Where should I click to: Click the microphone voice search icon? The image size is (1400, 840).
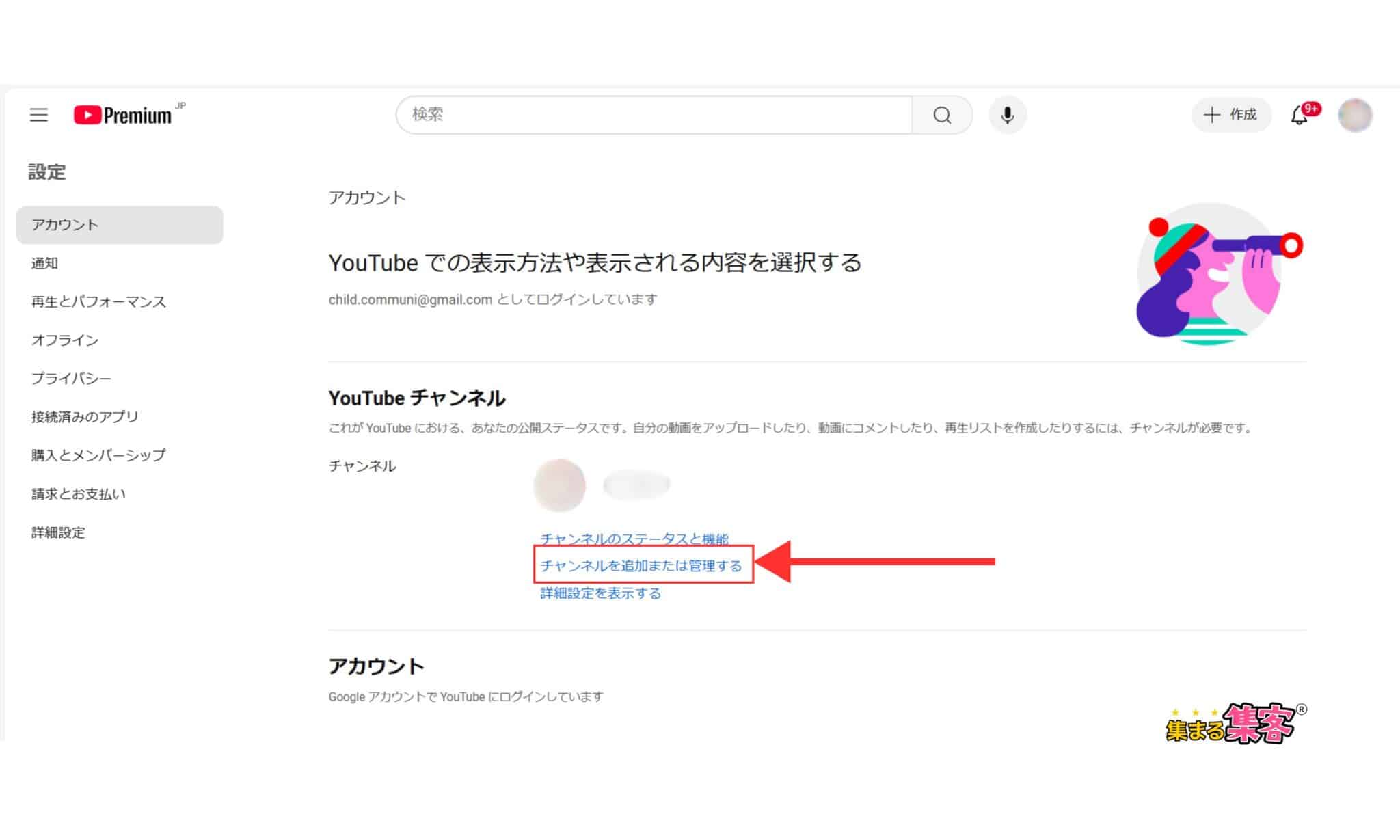pyautogui.click(x=1007, y=115)
